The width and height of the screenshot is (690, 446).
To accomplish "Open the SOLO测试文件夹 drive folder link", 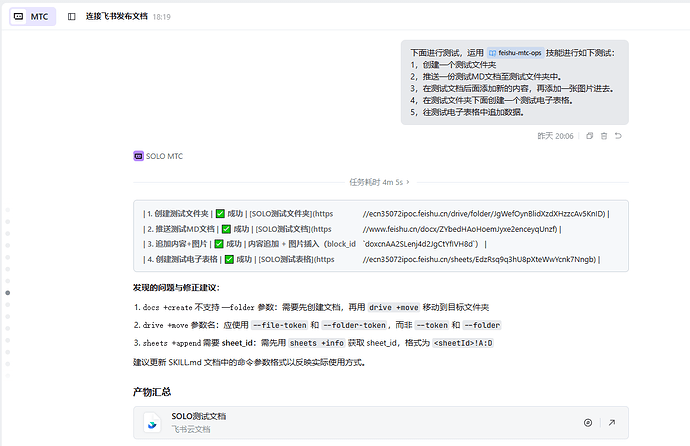I will [x=484, y=214].
